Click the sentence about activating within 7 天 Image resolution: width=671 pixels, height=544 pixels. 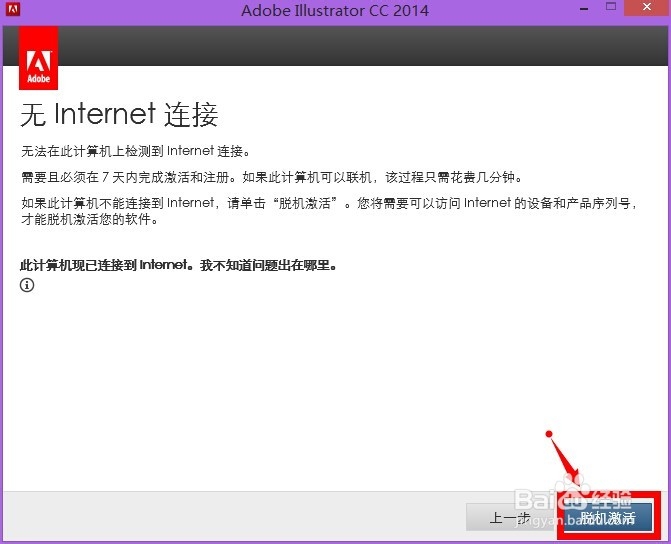[x=272, y=177]
